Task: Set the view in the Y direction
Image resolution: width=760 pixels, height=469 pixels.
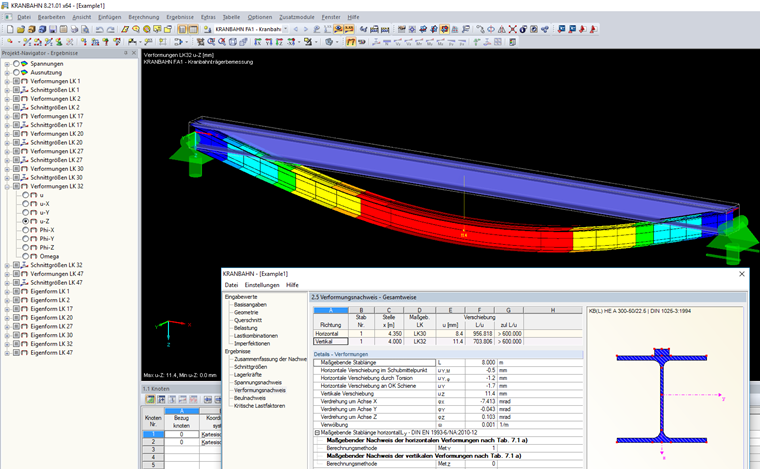Action: [x=269, y=42]
